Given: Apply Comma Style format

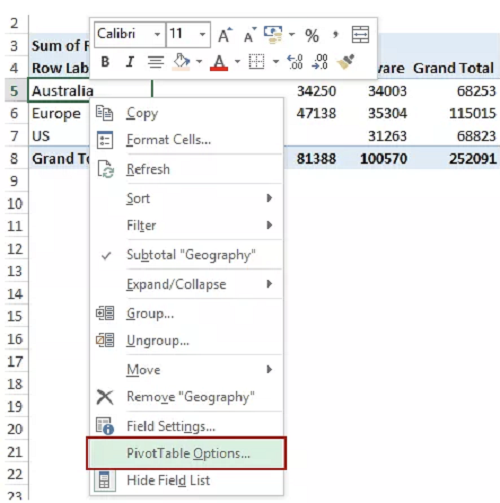Looking at the screenshot, I should [x=335, y=35].
